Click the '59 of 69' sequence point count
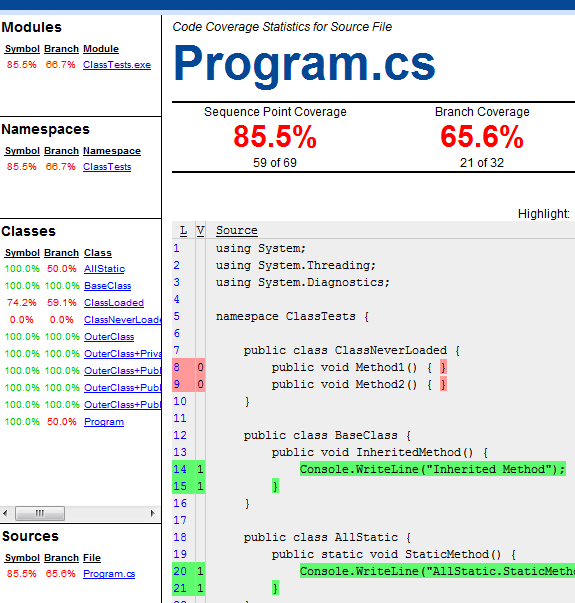The image size is (575, 603). coord(275,163)
